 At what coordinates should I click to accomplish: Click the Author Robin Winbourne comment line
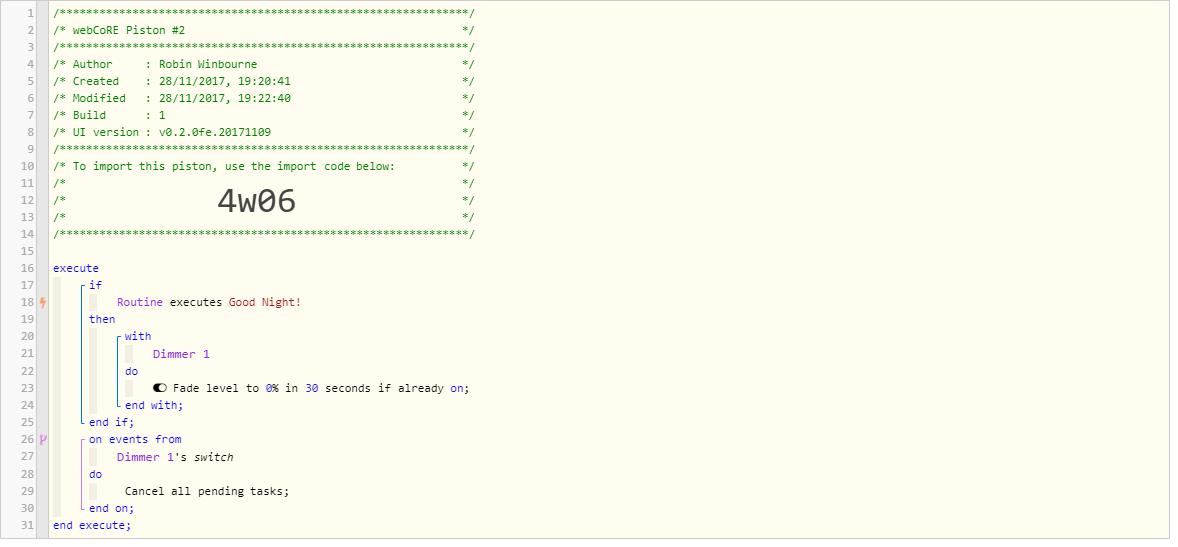(263, 64)
